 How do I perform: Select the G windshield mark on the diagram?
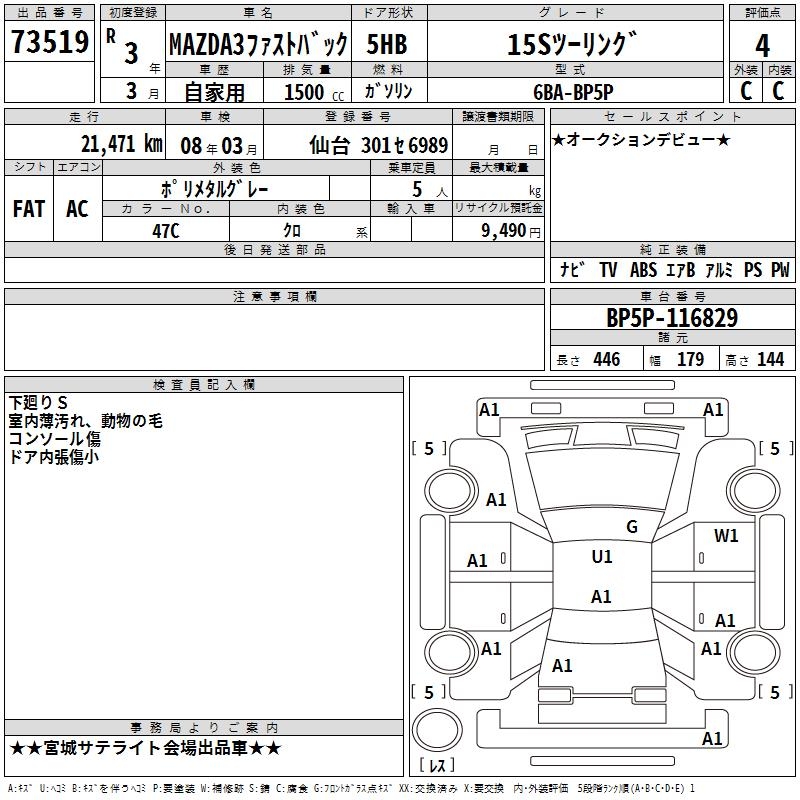pos(631,527)
